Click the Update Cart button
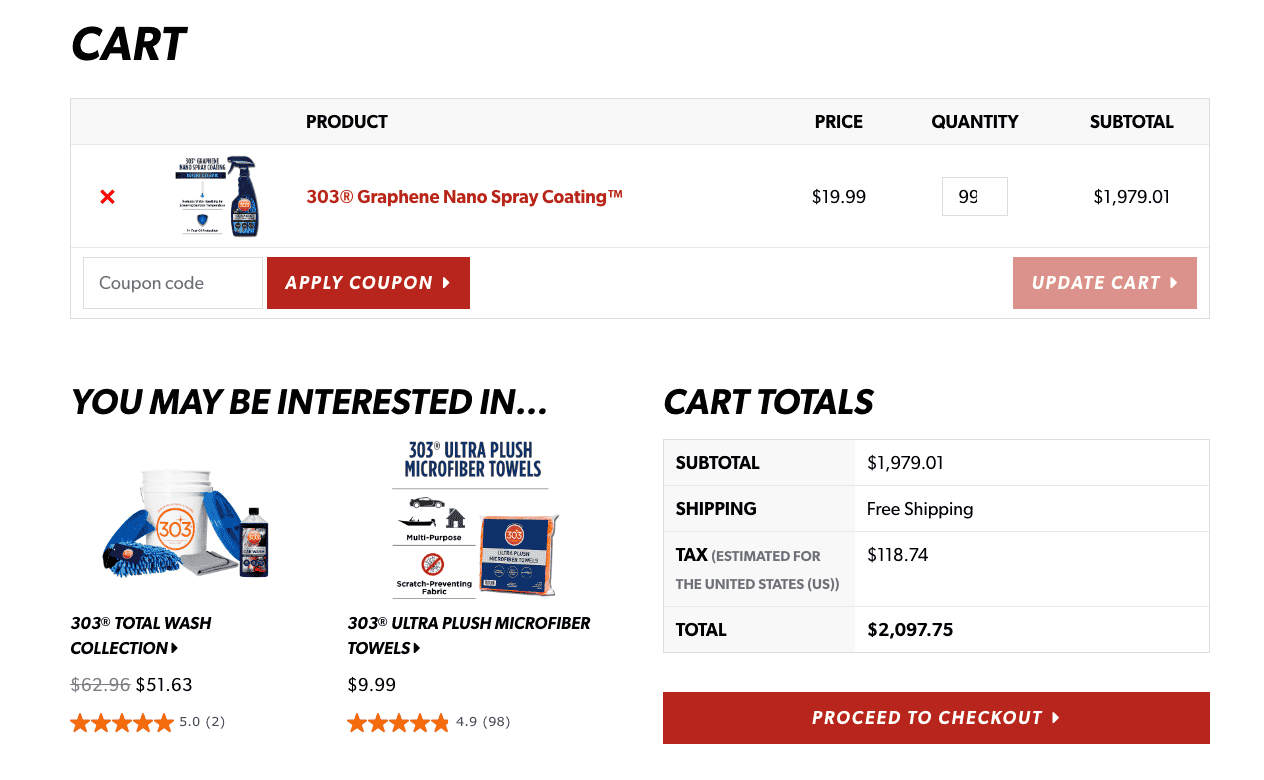The image size is (1264, 780). click(x=1104, y=283)
